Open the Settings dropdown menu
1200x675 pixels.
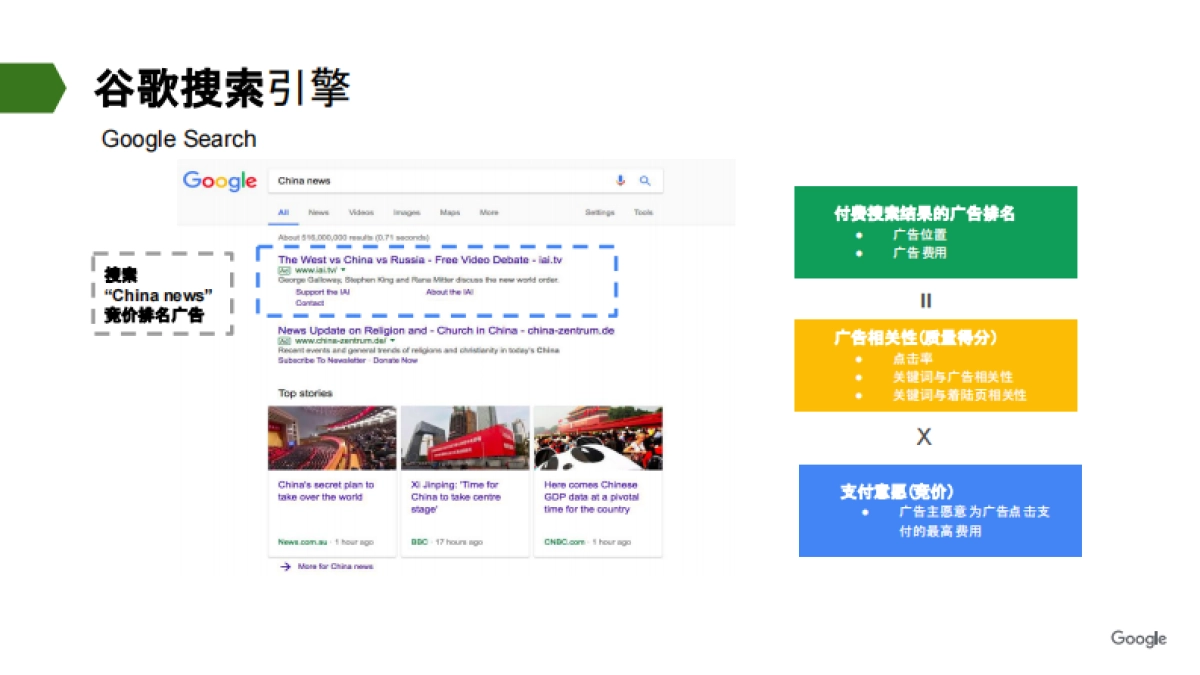point(599,212)
